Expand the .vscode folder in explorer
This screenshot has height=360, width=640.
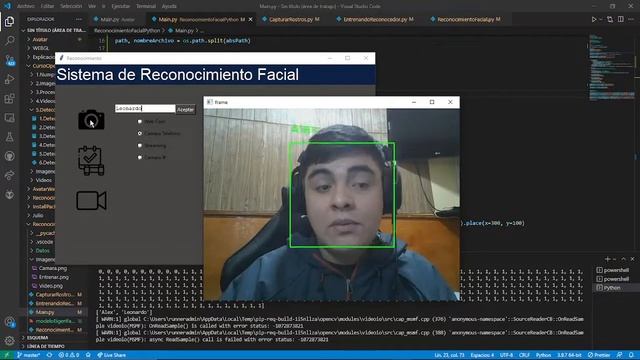point(44,242)
